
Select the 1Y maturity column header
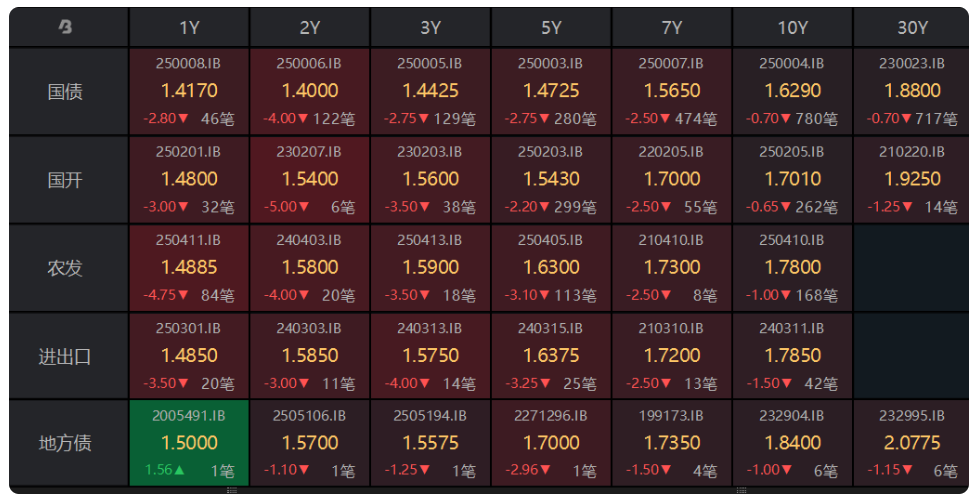tap(189, 27)
